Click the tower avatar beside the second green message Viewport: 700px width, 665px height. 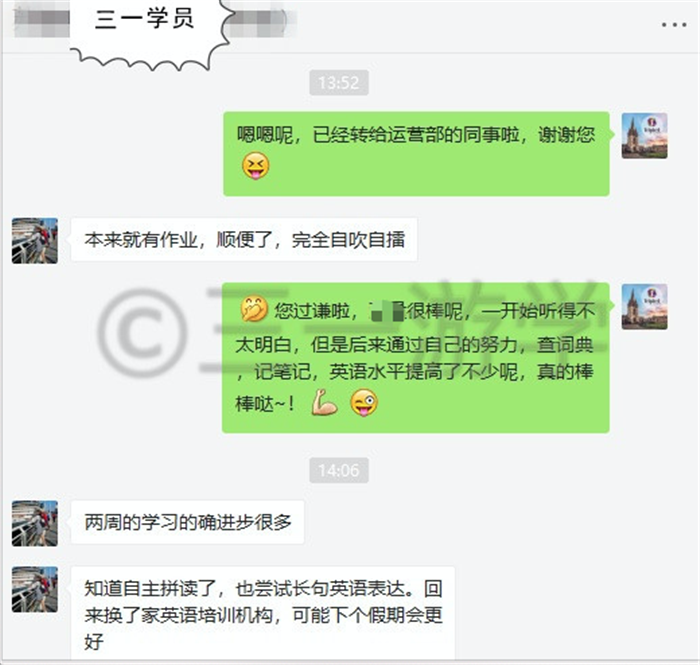pyautogui.click(x=645, y=307)
